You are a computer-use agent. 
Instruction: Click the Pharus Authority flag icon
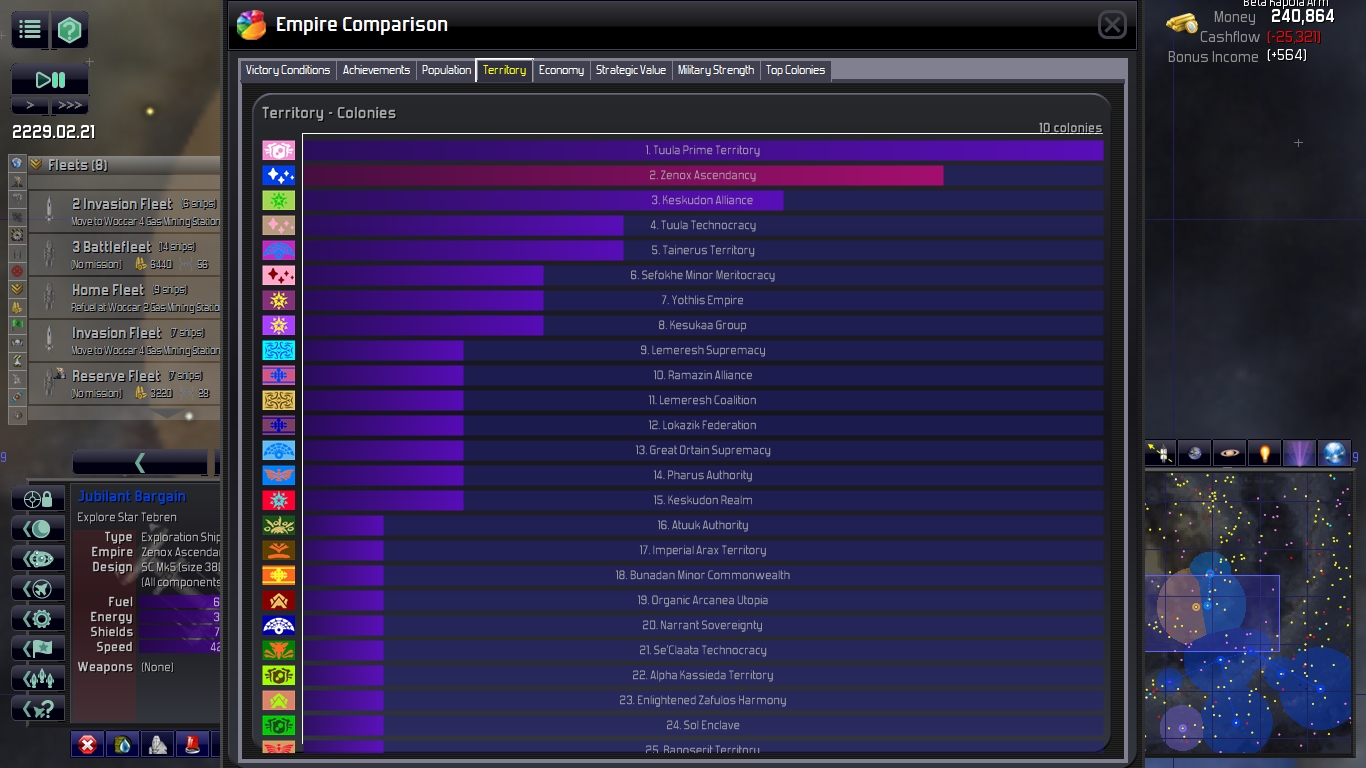[279, 475]
